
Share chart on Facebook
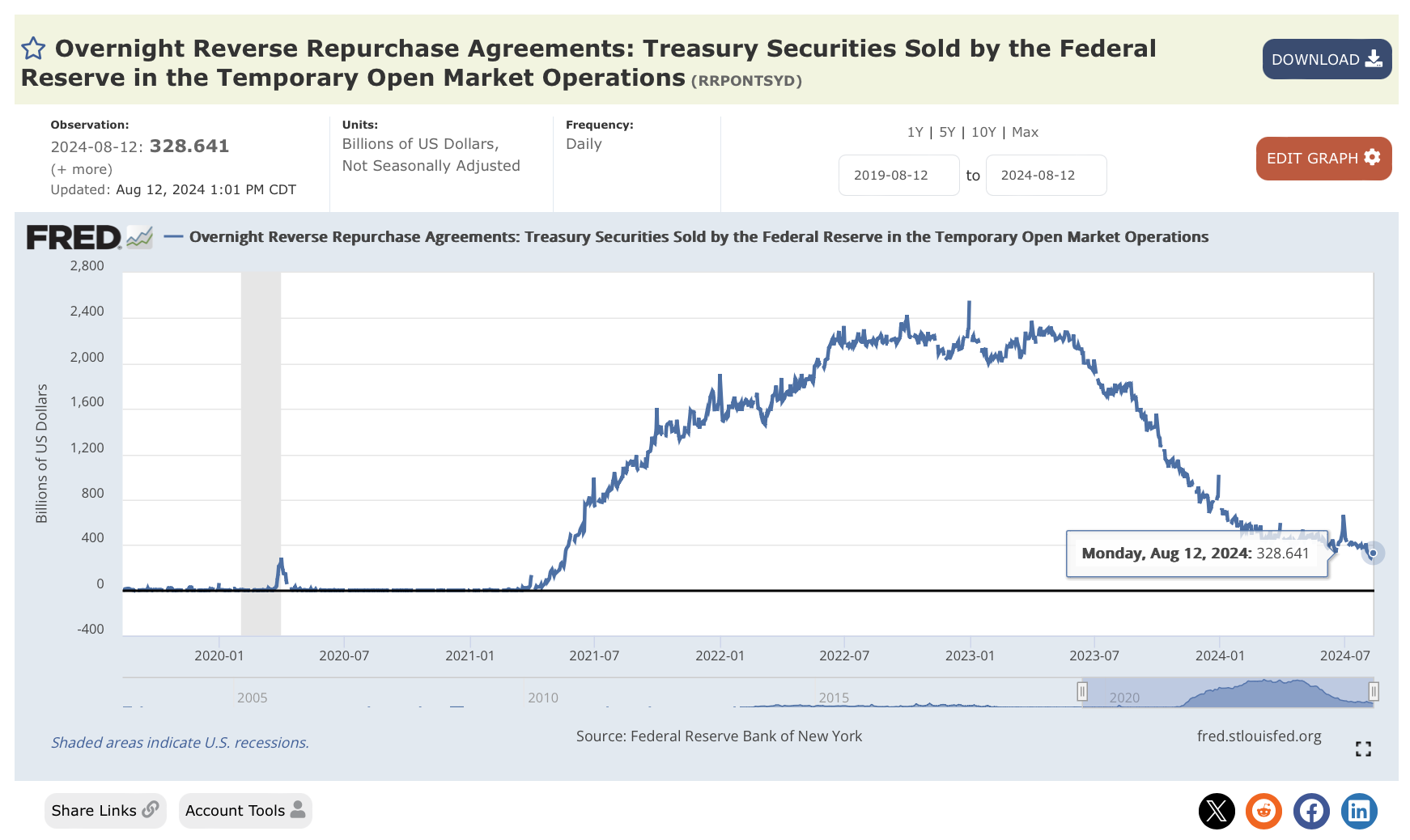(1311, 811)
